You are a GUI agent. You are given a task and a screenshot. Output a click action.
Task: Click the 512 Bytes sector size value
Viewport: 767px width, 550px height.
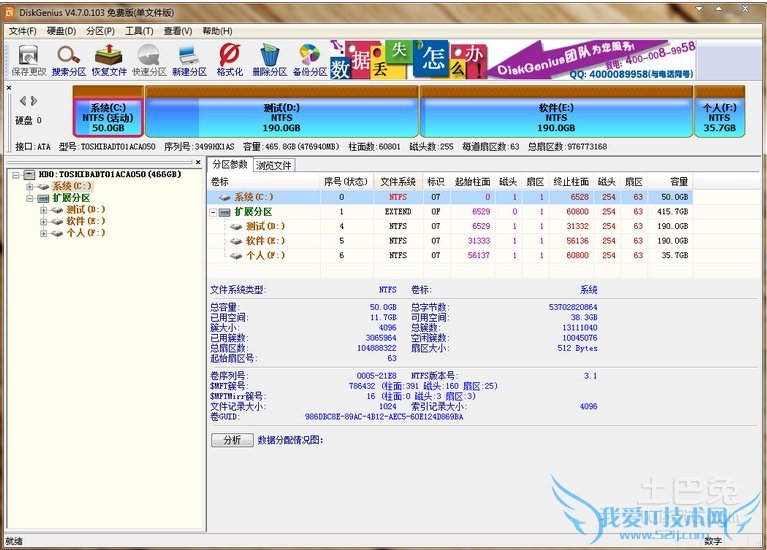(577, 348)
